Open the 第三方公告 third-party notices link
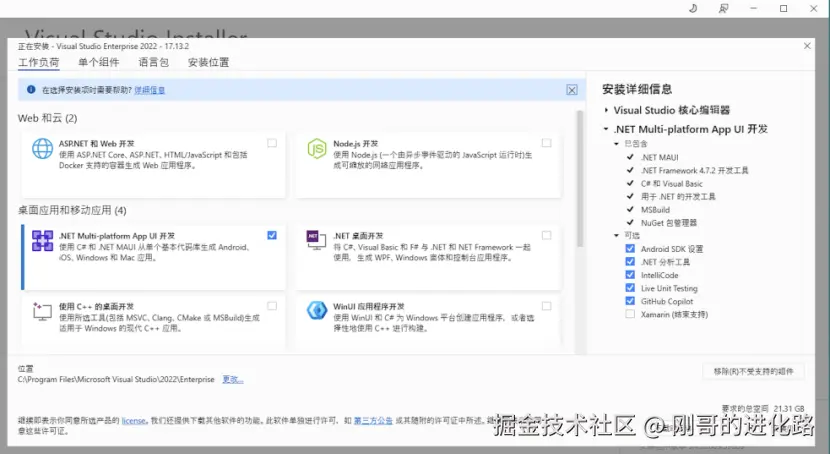 pyautogui.click(x=373, y=421)
